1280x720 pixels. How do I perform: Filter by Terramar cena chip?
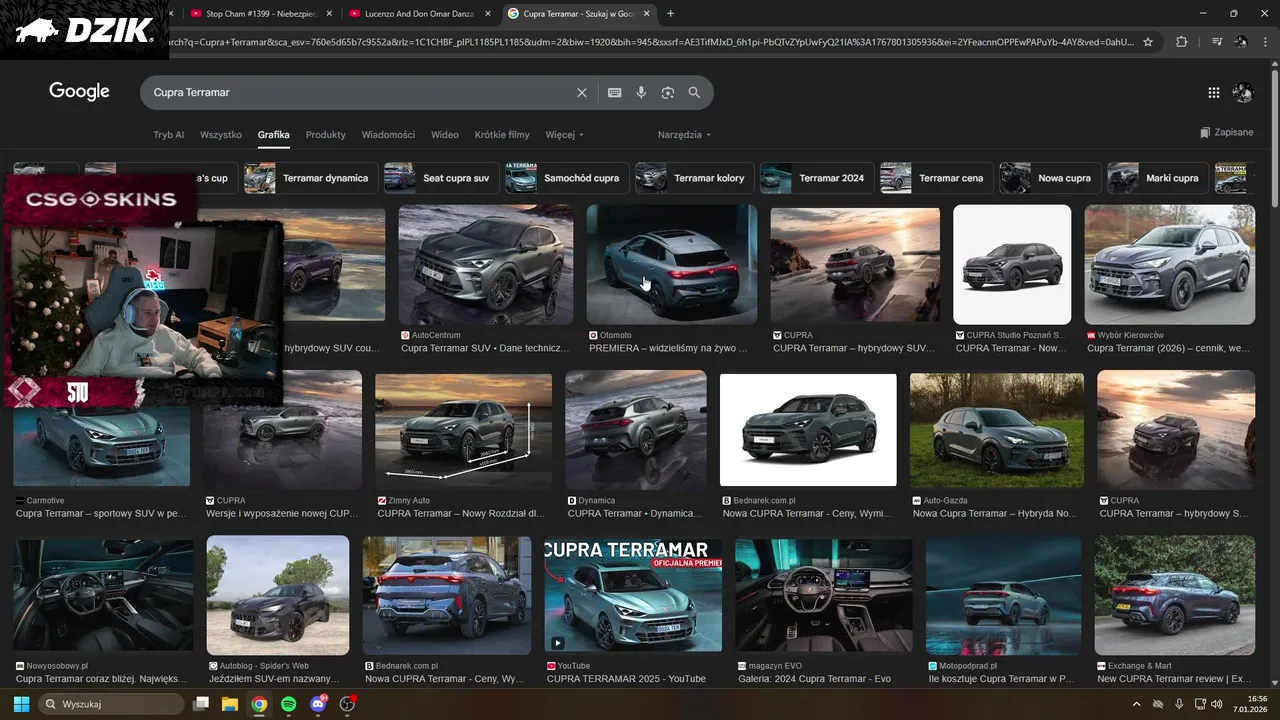pos(937,178)
